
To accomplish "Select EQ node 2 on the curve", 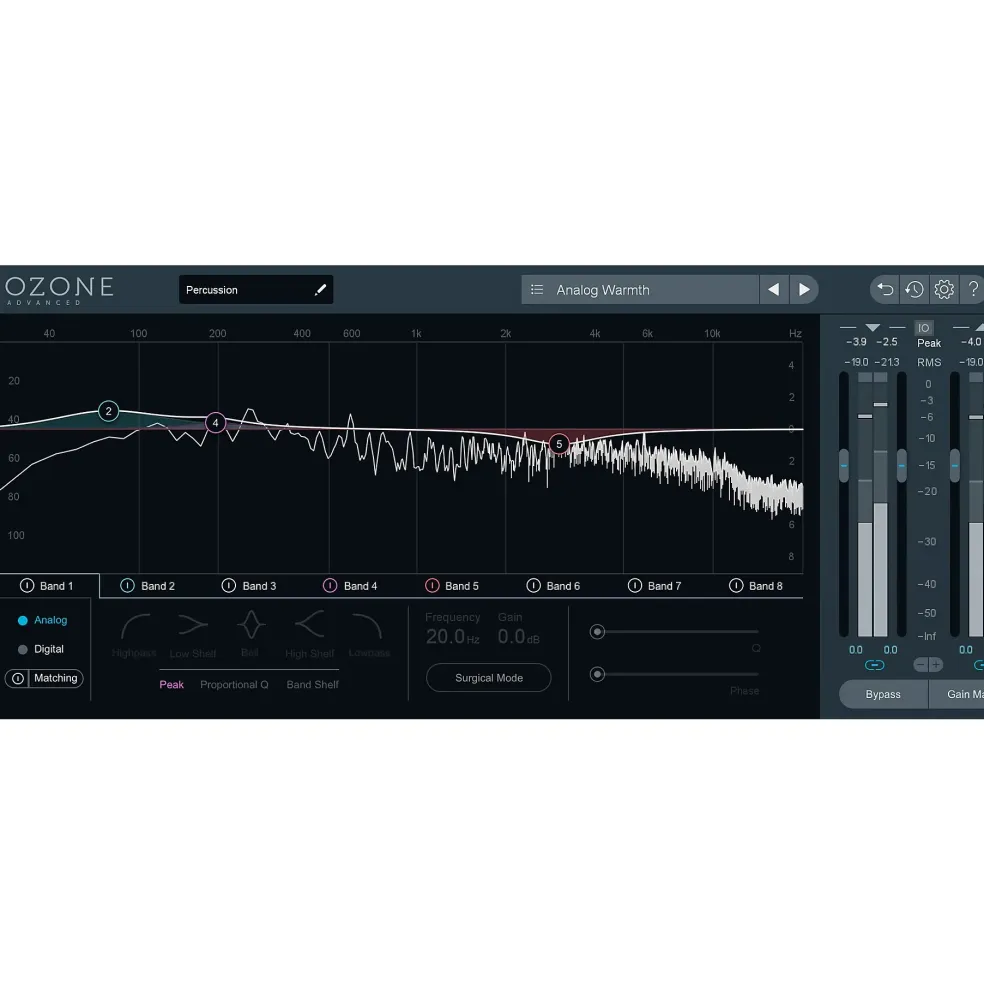I will (x=109, y=411).
